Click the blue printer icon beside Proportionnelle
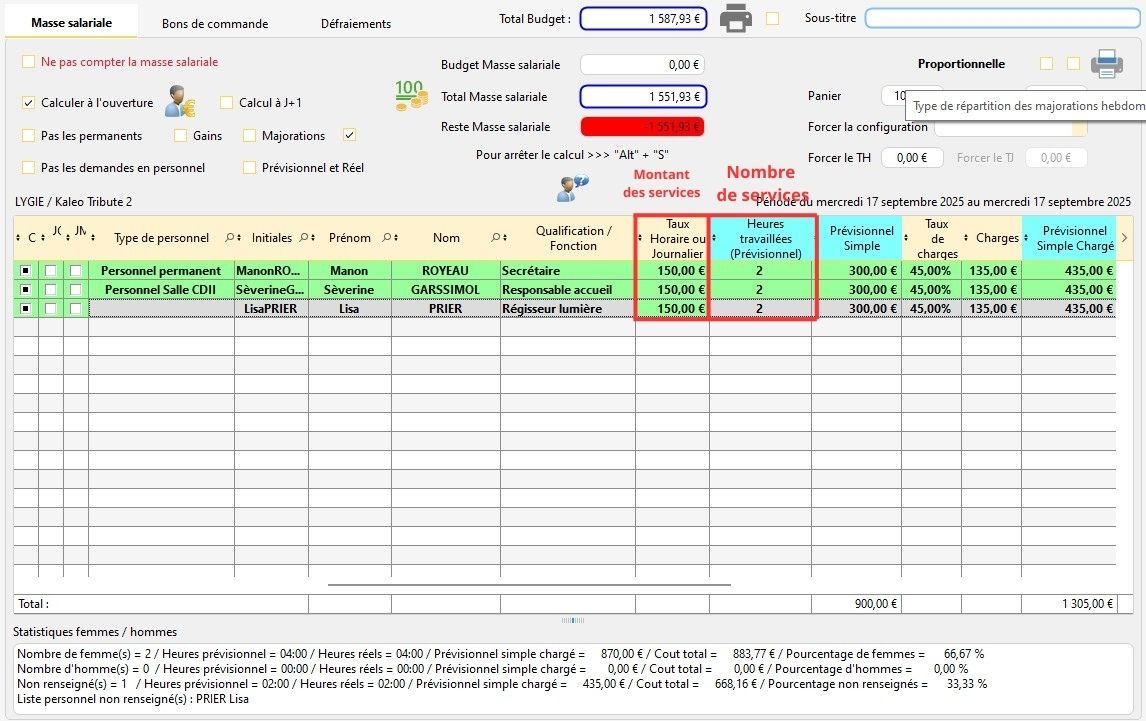This screenshot has width=1146, height=721. tap(1106, 63)
